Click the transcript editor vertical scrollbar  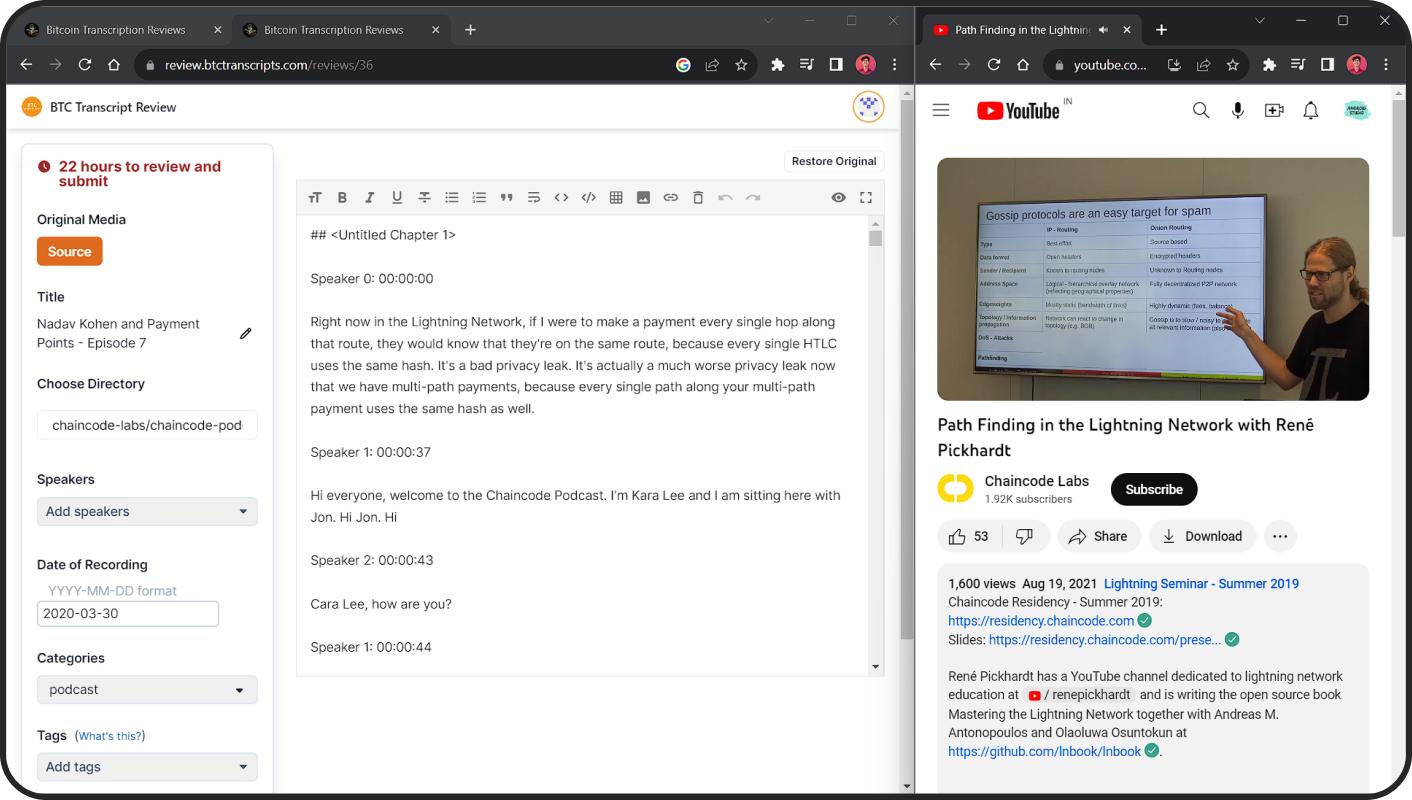click(x=876, y=400)
